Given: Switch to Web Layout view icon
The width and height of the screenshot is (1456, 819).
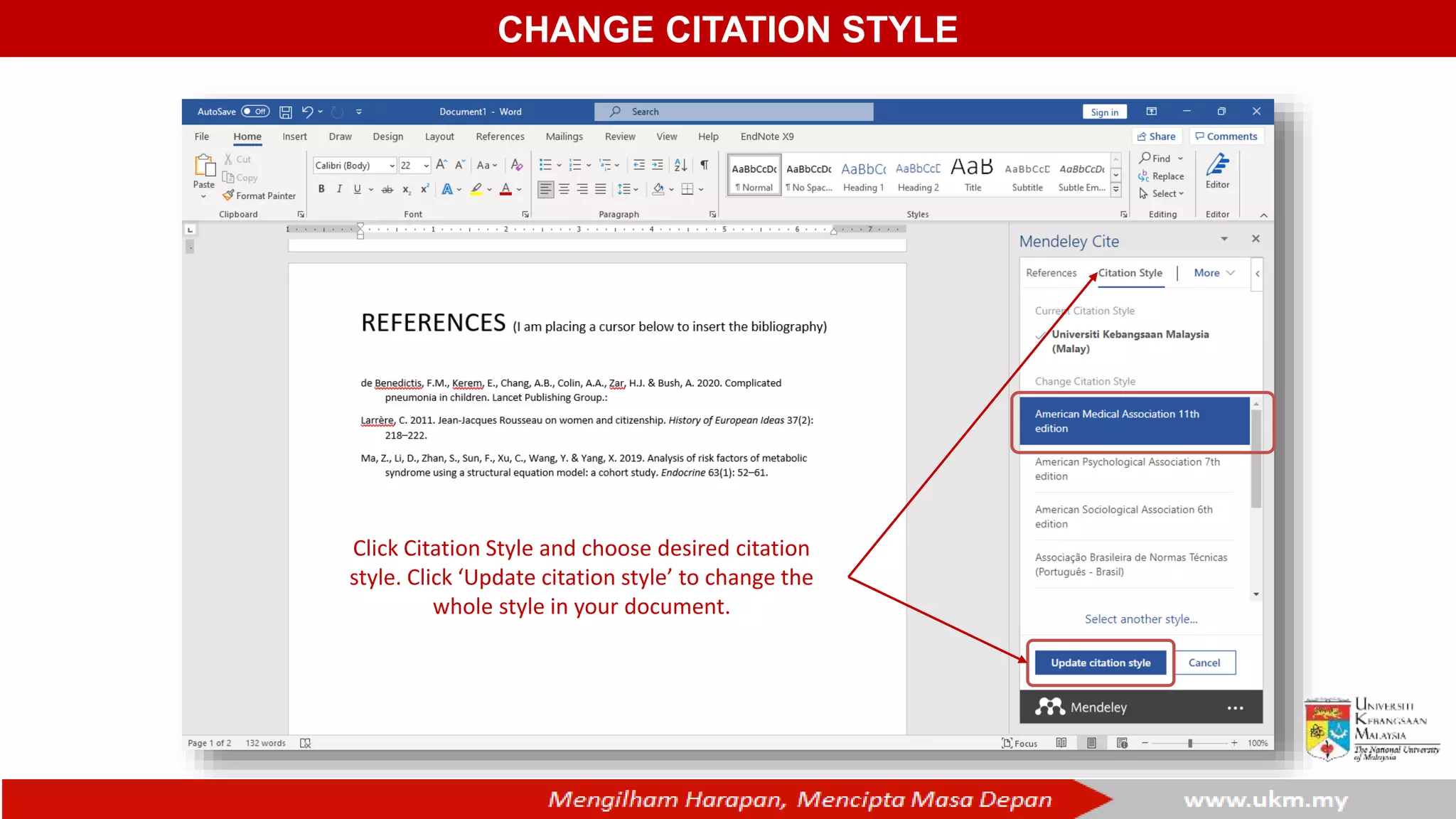Looking at the screenshot, I should [x=1122, y=744].
